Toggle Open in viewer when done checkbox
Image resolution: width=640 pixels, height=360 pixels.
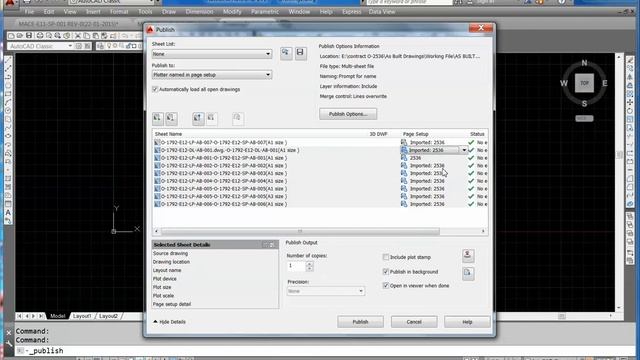click(x=385, y=286)
